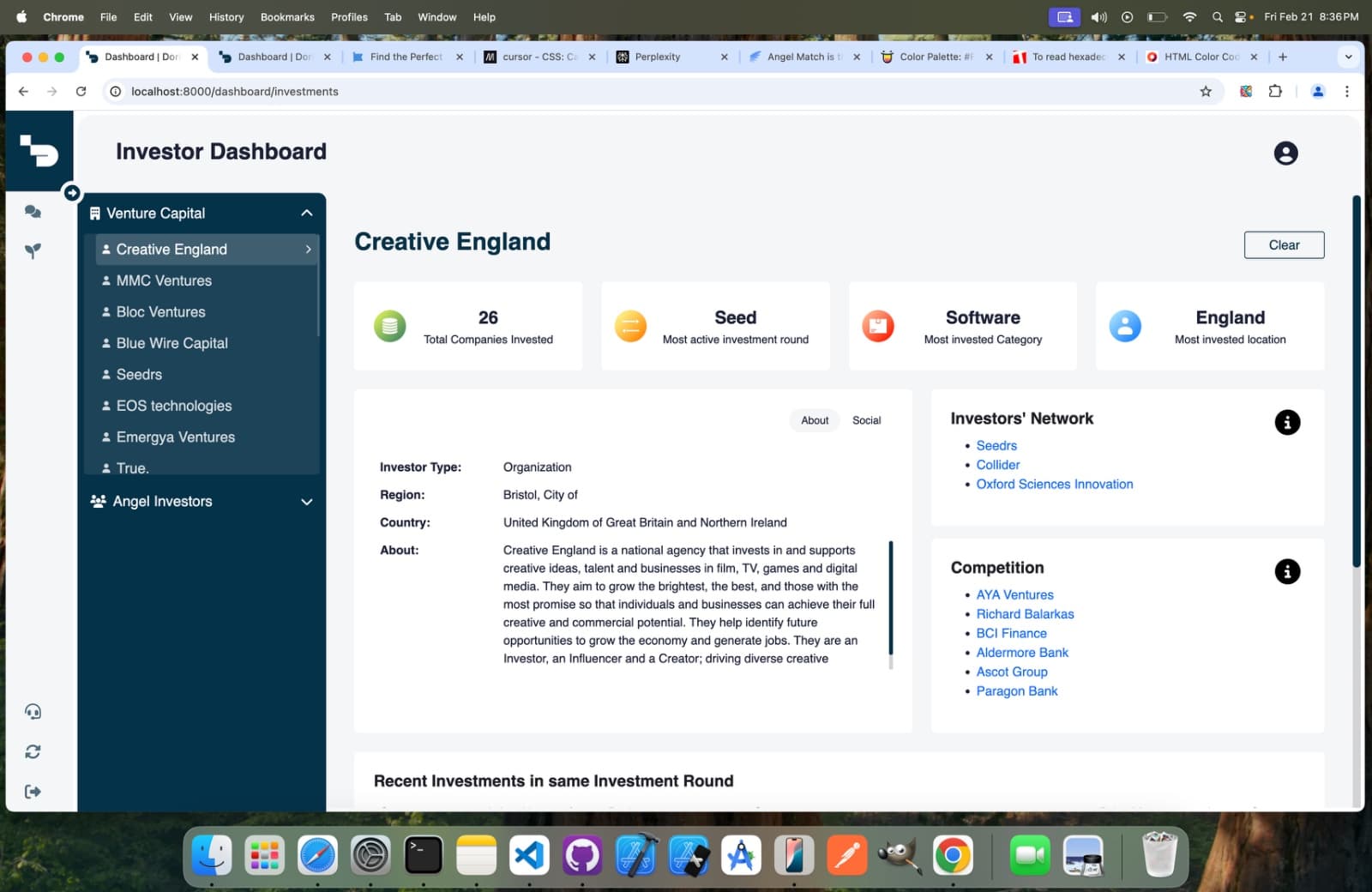Select Seedrs in sidebar list
This screenshot has height=892, width=1372.
point(206,375)
